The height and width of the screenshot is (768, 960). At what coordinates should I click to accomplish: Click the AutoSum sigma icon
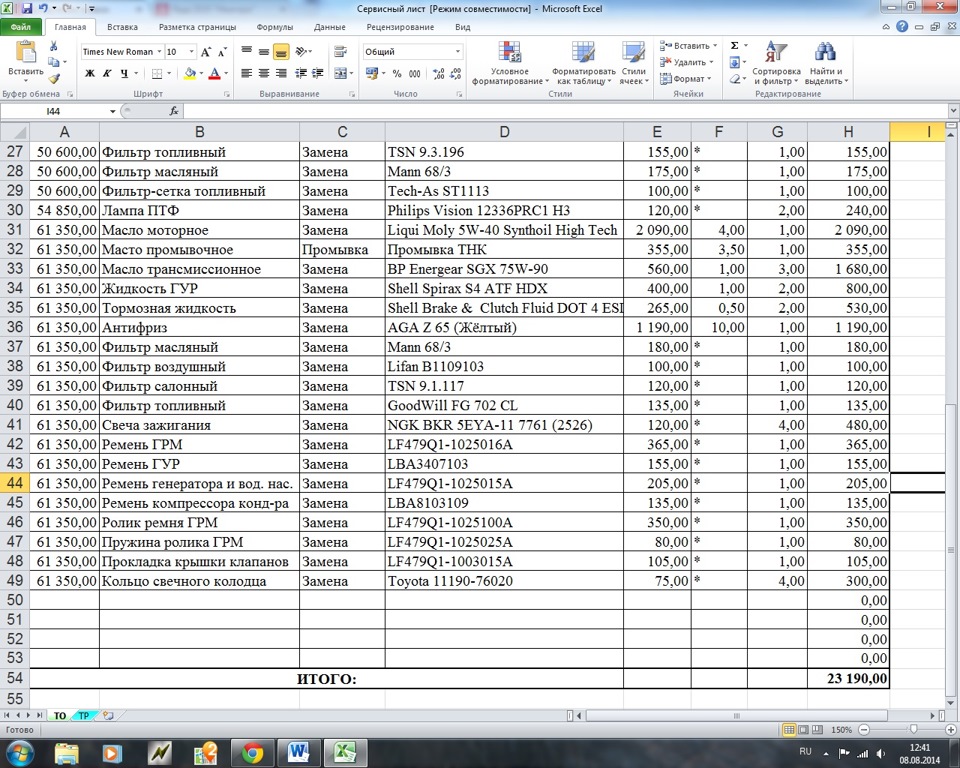click(735, 46)
